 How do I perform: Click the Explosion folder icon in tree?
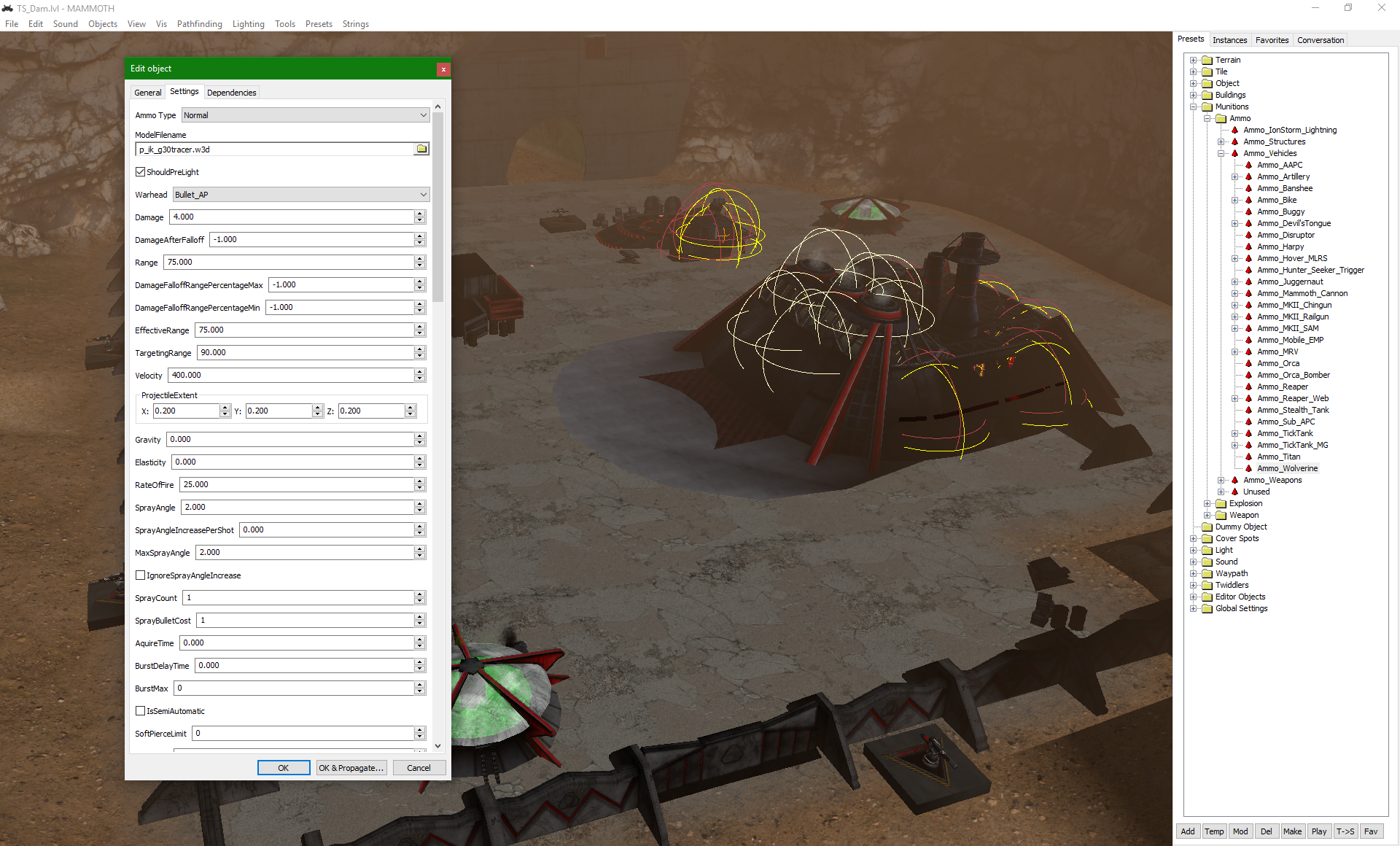pyautogui.click(x=1221, y=503)
